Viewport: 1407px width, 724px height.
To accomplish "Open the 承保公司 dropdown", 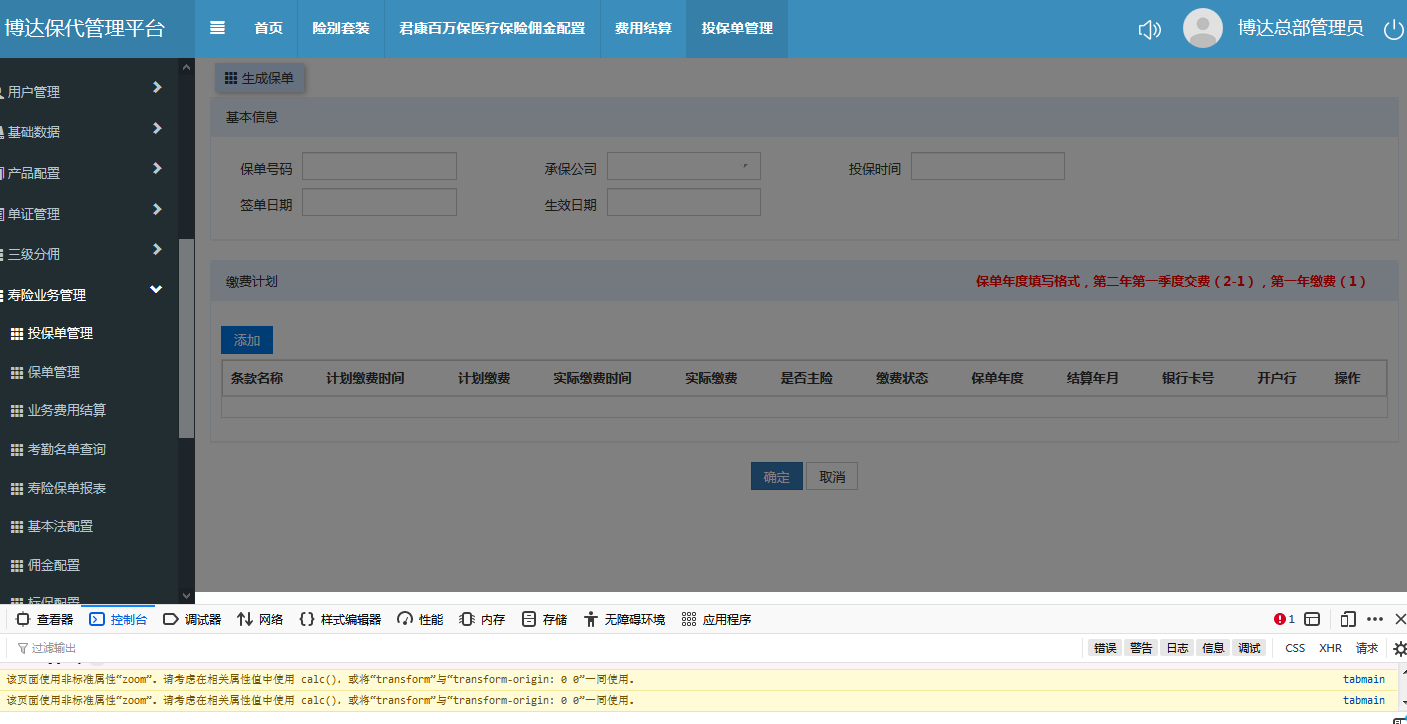I will [x=684, y=166].
